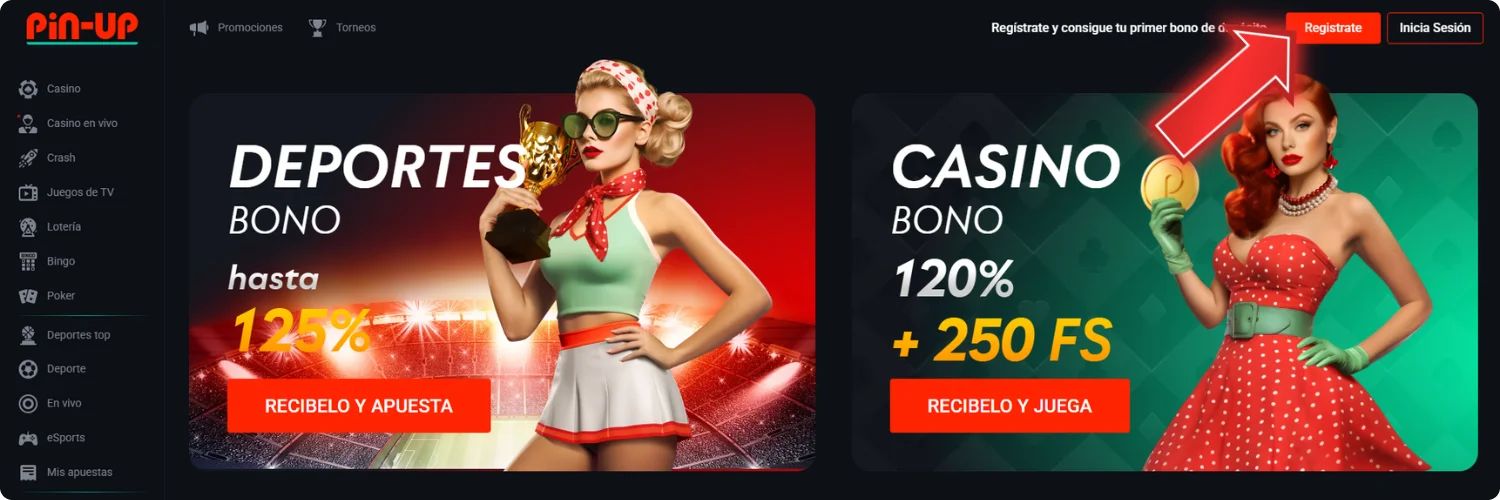
Task: Click the Pin-Up logo
Action: [82, 27]
